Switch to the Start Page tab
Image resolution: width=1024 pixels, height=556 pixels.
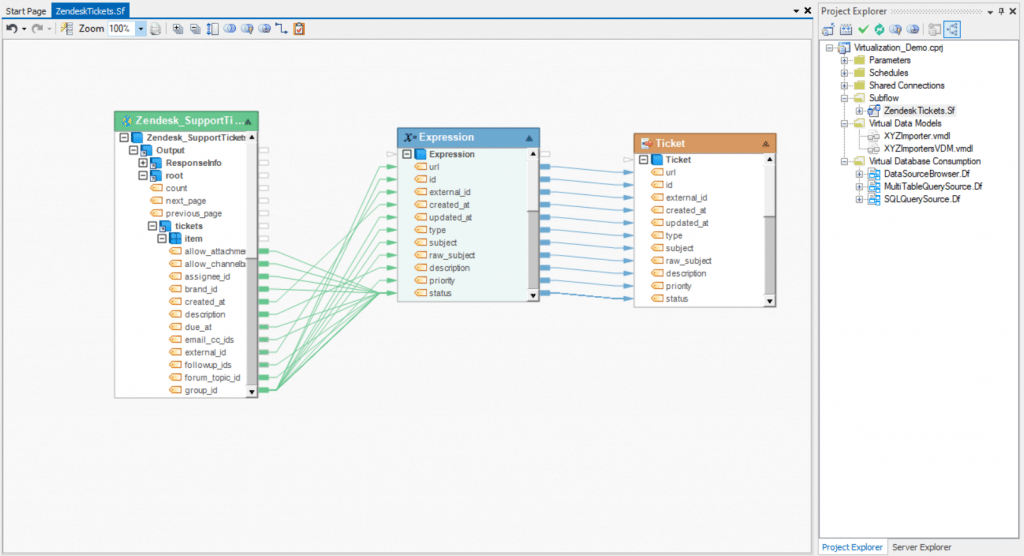coord(26,10)
